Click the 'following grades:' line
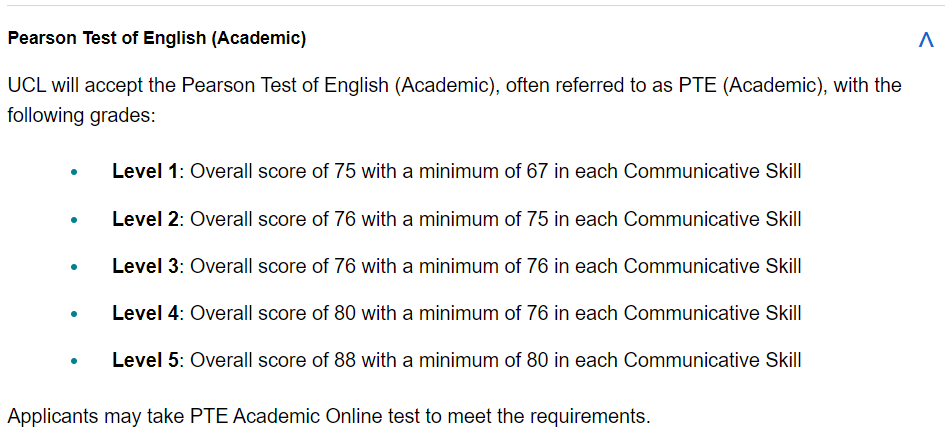The width and height of the screenshot is (949, 439). 81,116
